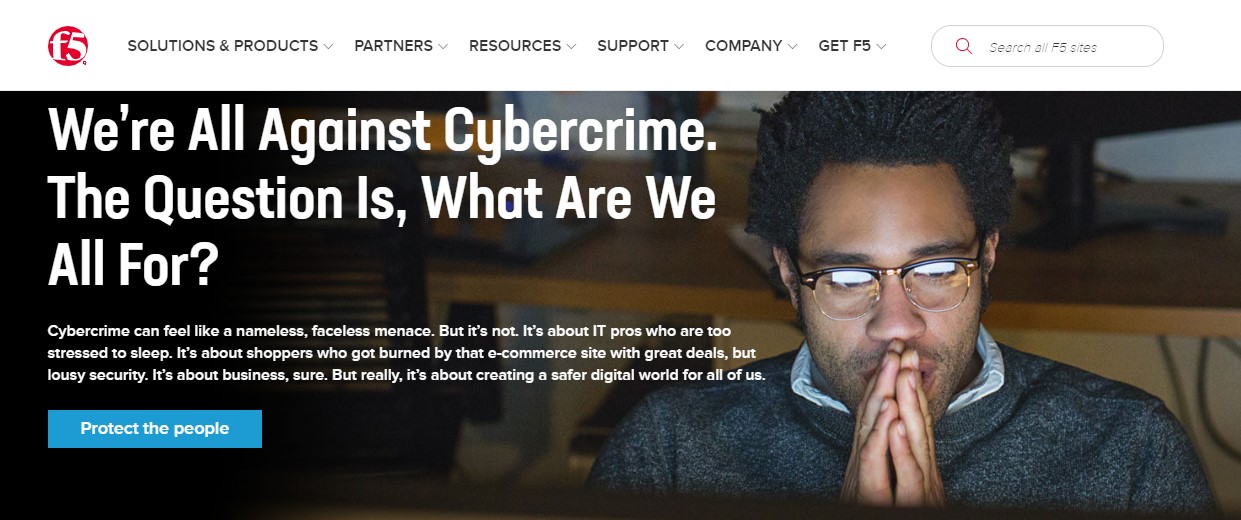Open the Company menu
Screen dimensions: 1241x520
(x=743, y=46)
